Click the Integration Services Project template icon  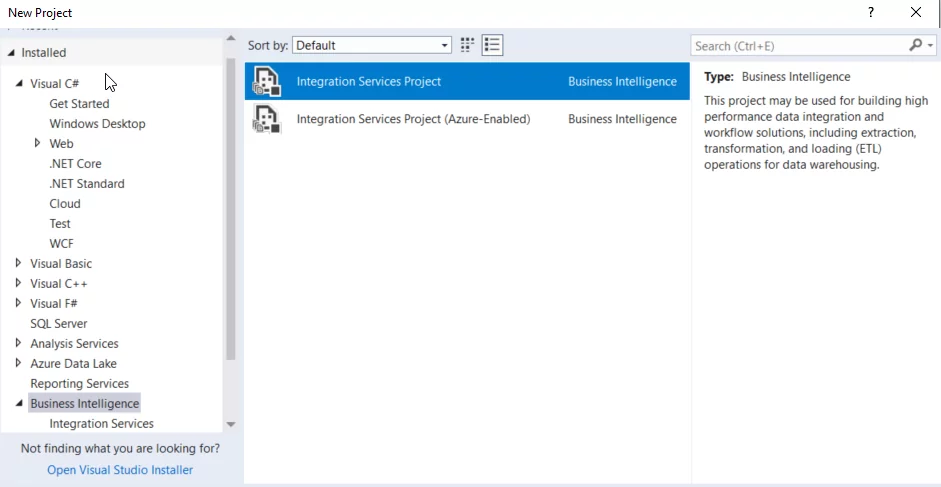point(266,81)
